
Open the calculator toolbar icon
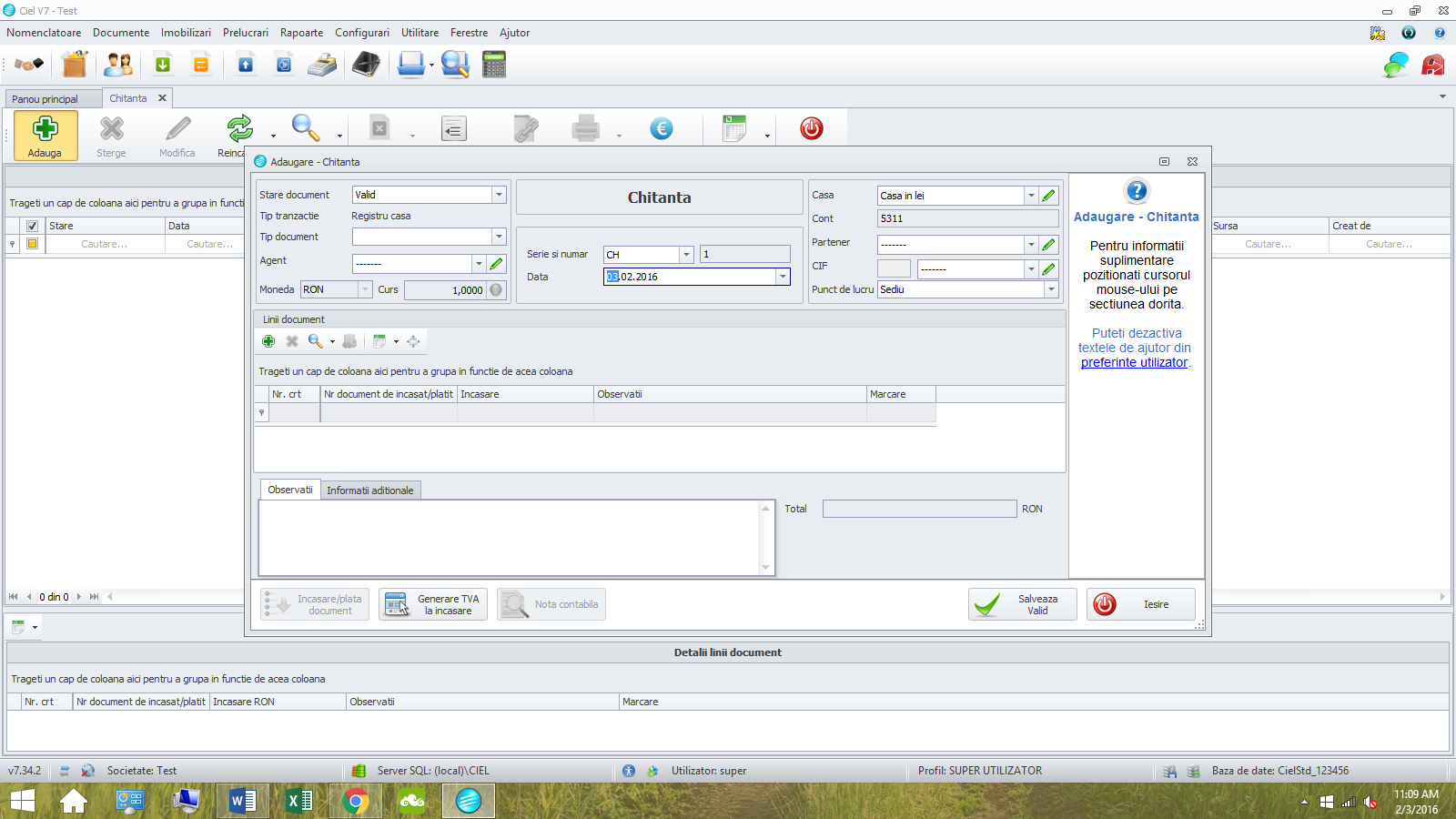494,65
